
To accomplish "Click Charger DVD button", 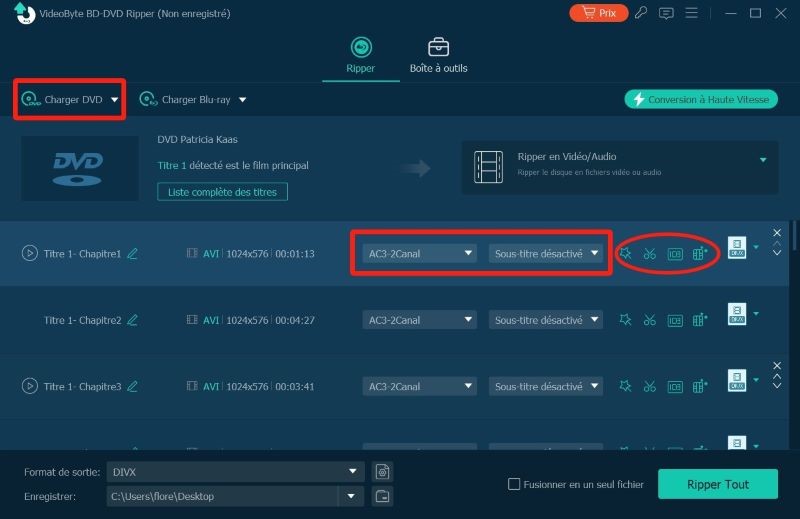I will [x=62, y=100].
